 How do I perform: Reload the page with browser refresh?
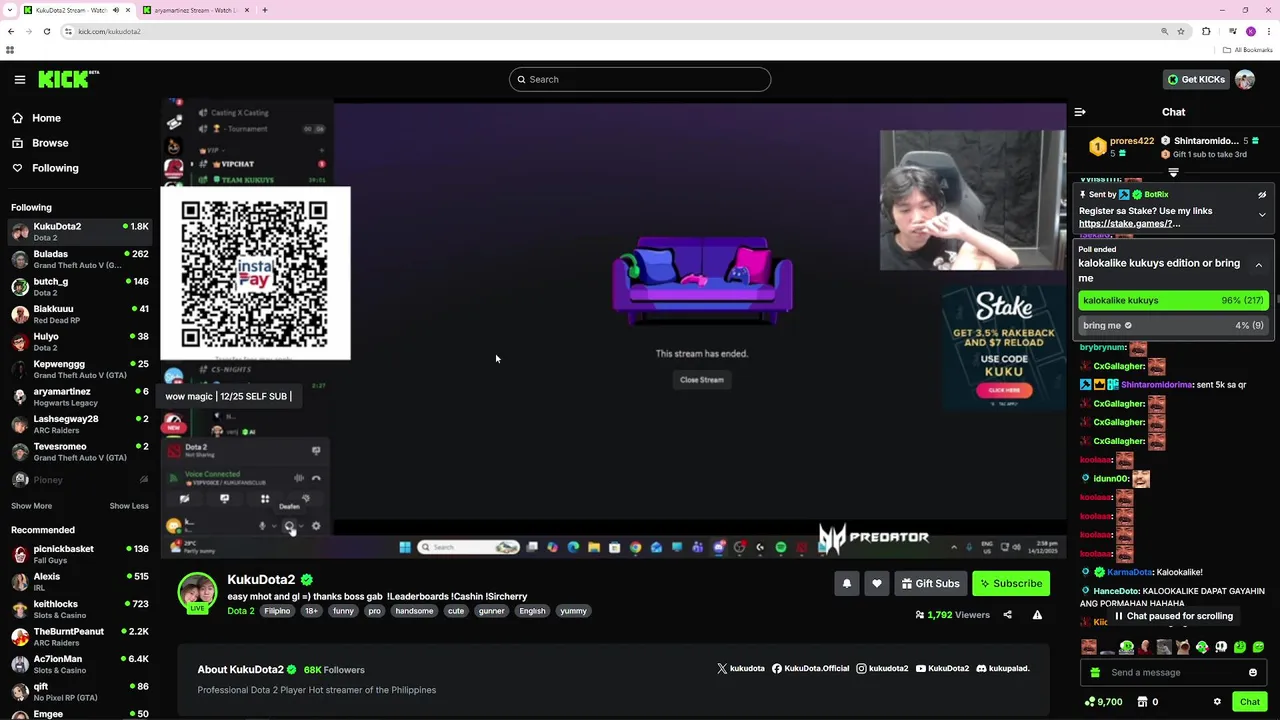(x=46, y=31)
